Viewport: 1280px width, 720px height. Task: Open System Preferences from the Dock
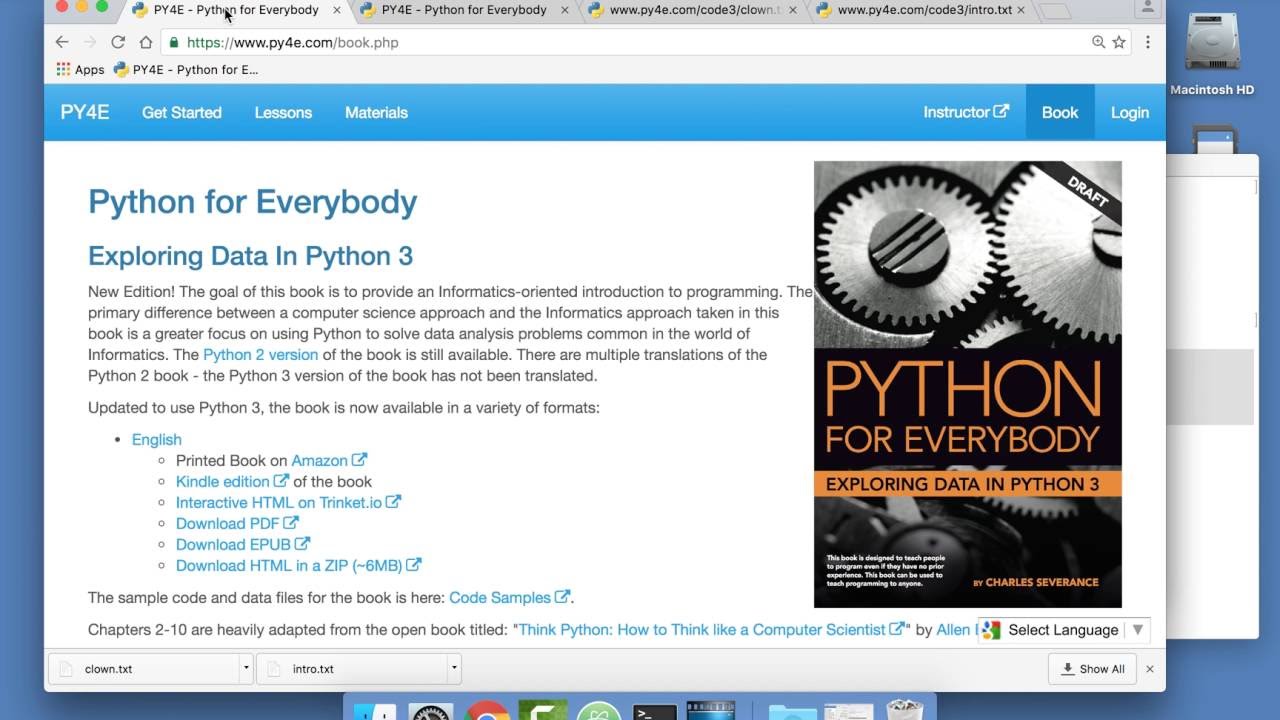click(x=432, y=711)
